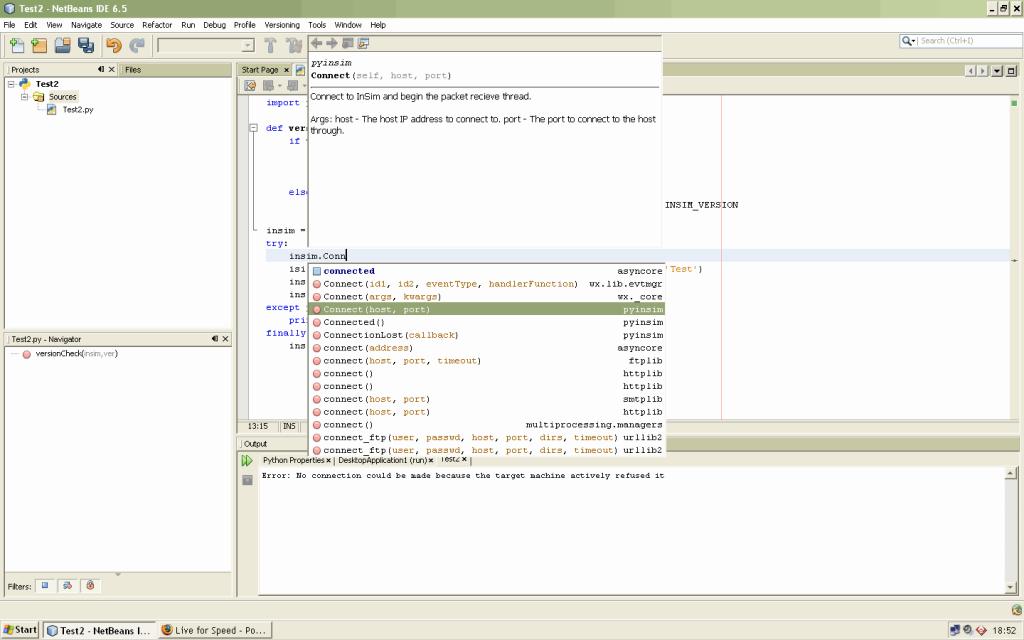The width and height of the screenshot is (1024, 640).
Task: Minimize the Navigator panel
Action: 215,339
